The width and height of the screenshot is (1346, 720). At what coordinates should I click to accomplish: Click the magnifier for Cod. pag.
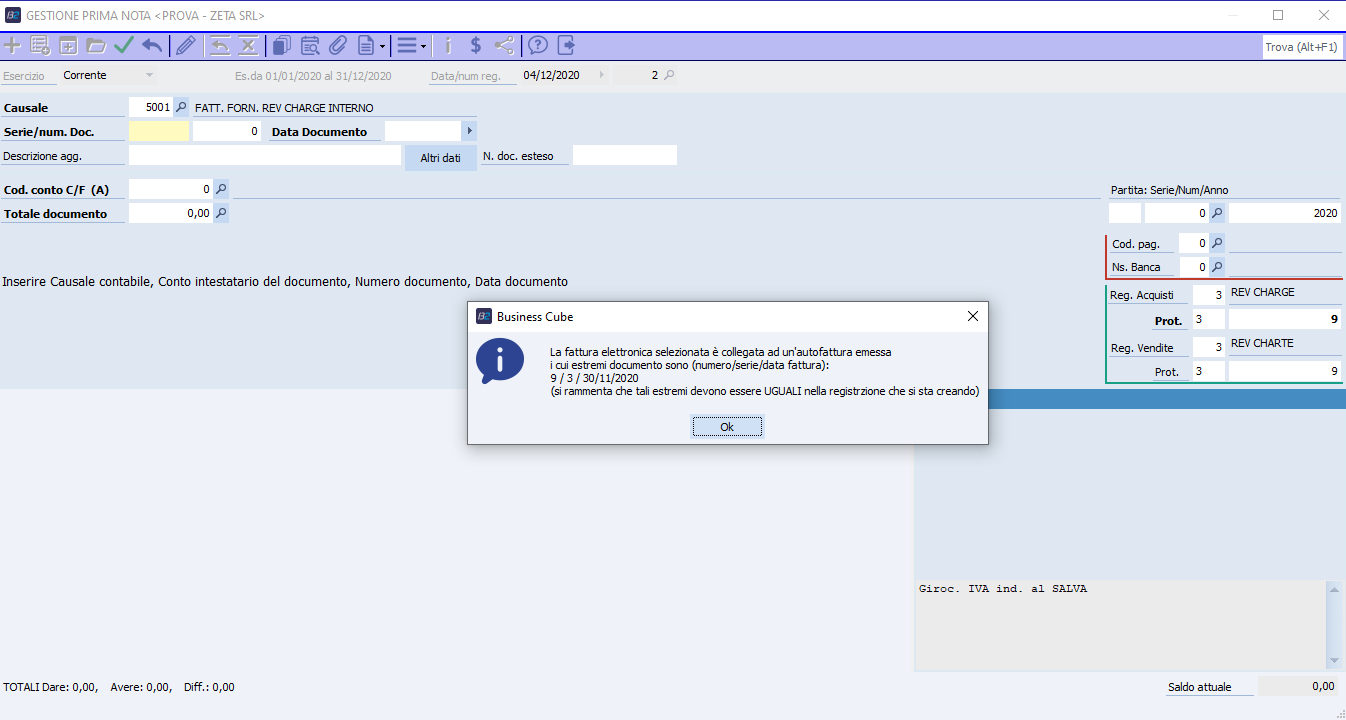tap(1217, 244)
